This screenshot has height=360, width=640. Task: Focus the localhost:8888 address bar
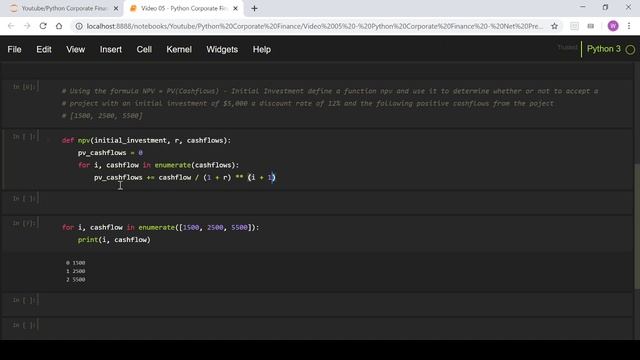click(314, 26)
